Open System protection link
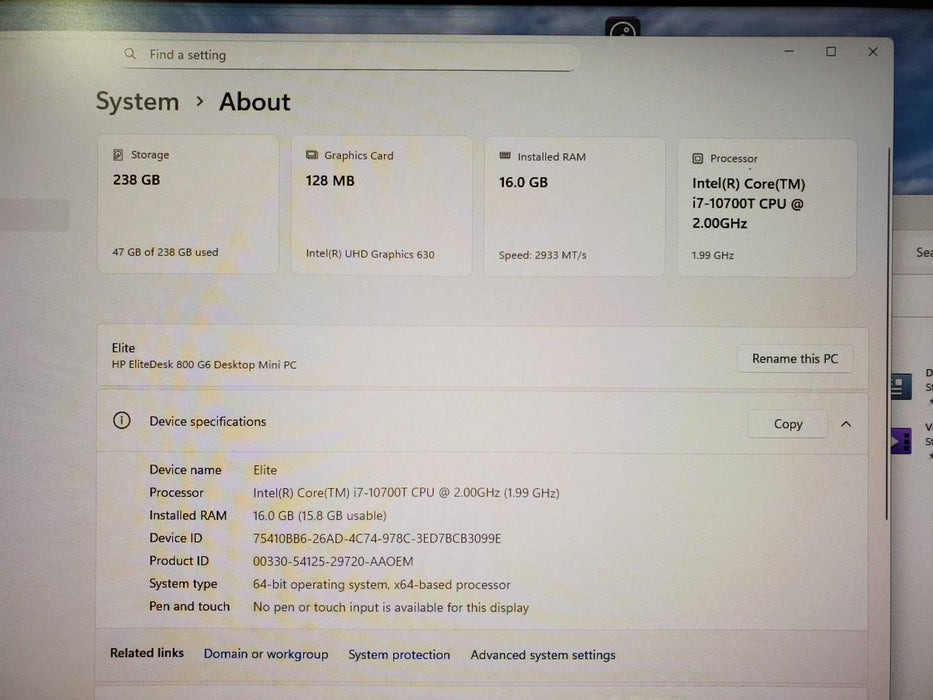The height and width of the screenshot is (700, 933). tap(399, 654)
